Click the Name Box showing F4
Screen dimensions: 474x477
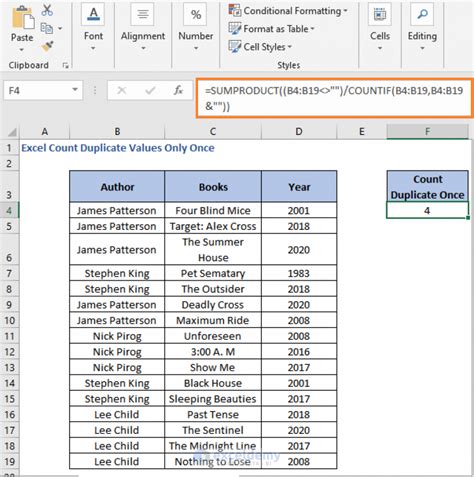[37, 90]
